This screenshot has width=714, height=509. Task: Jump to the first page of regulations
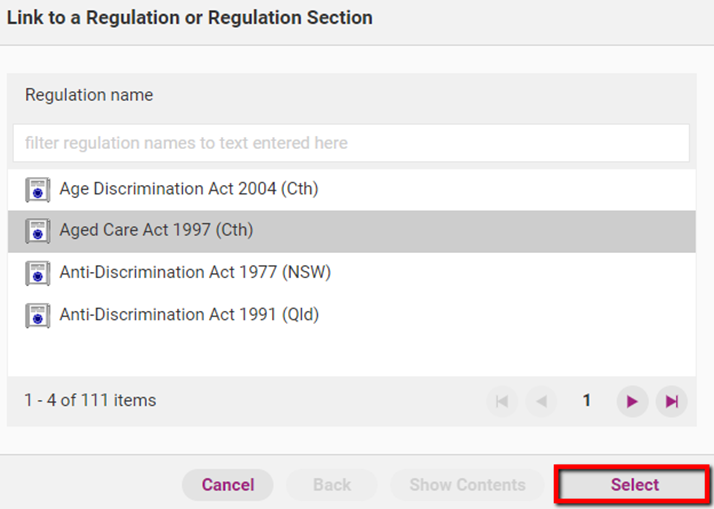(x=502, y=401)
